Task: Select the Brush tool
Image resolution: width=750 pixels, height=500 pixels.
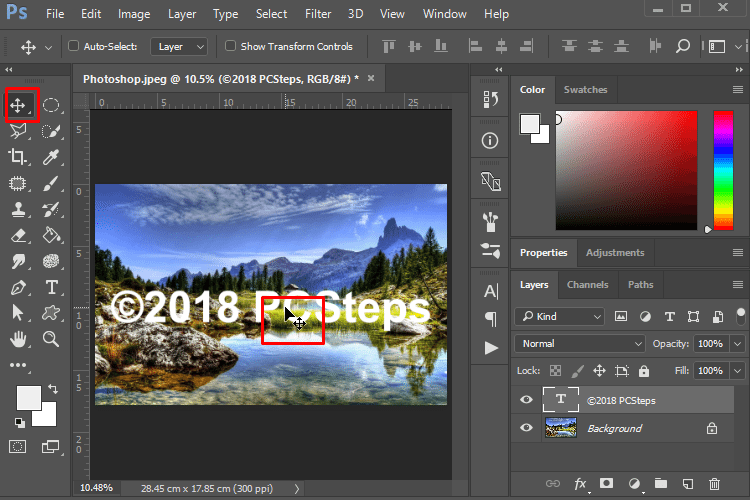Action: 51,183
